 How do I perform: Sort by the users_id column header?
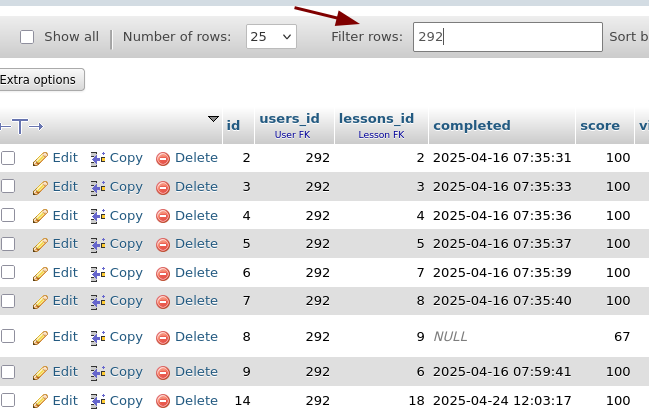pos(289,118)
